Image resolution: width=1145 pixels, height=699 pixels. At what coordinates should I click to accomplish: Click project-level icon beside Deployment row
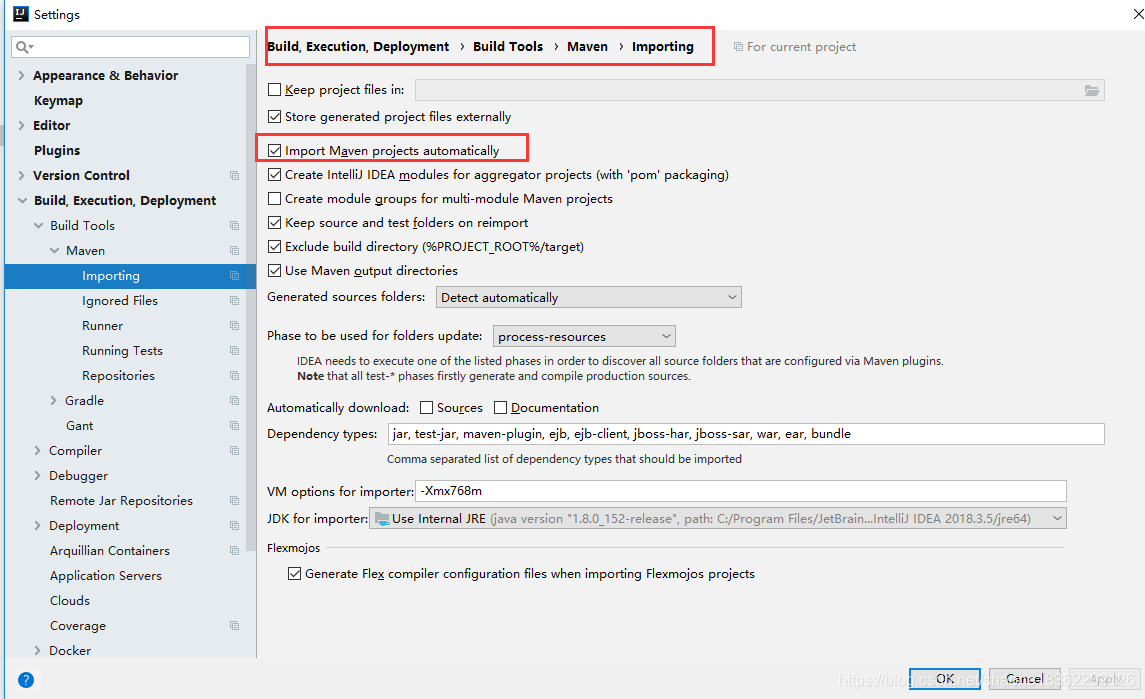[x=234, y=525]
